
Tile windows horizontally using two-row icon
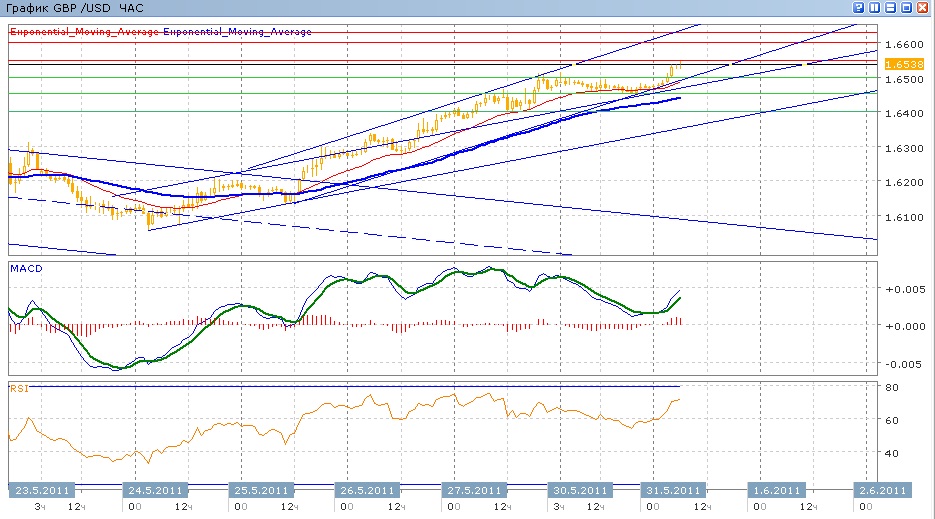(891, 7)
